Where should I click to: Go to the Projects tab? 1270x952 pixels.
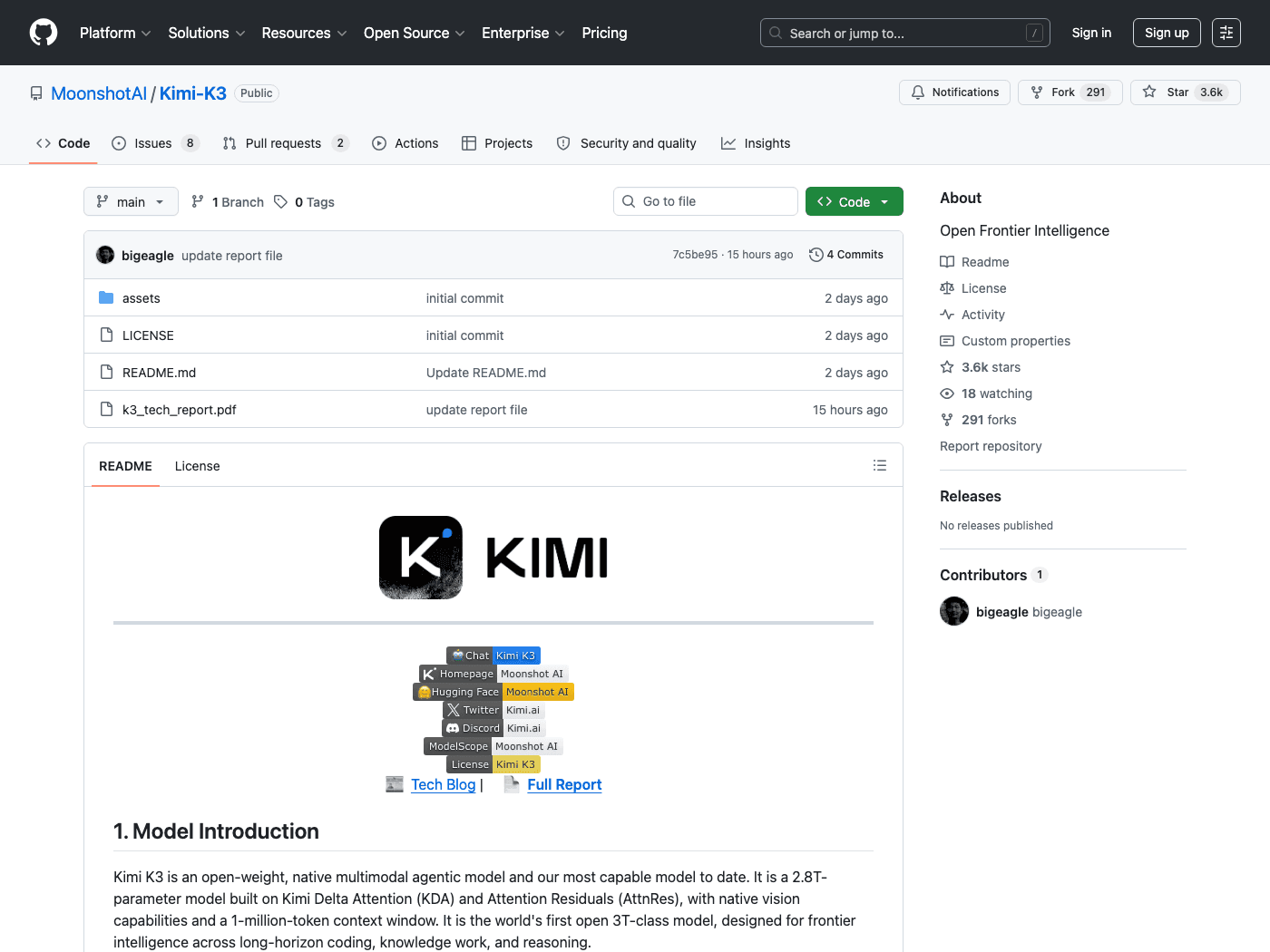(x=497, y=143)
